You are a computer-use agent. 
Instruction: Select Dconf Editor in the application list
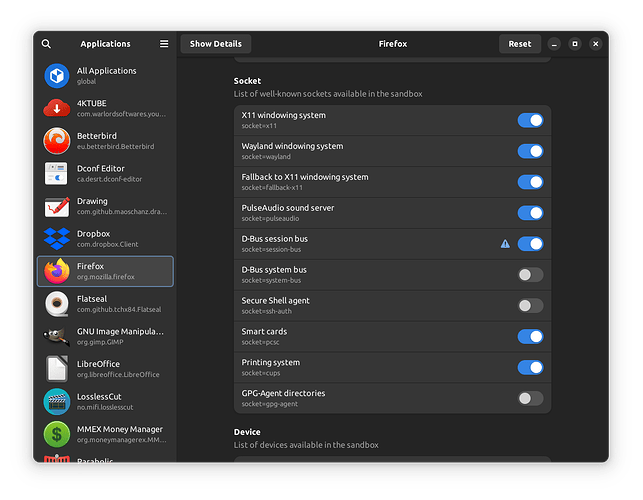pos(105,174)
